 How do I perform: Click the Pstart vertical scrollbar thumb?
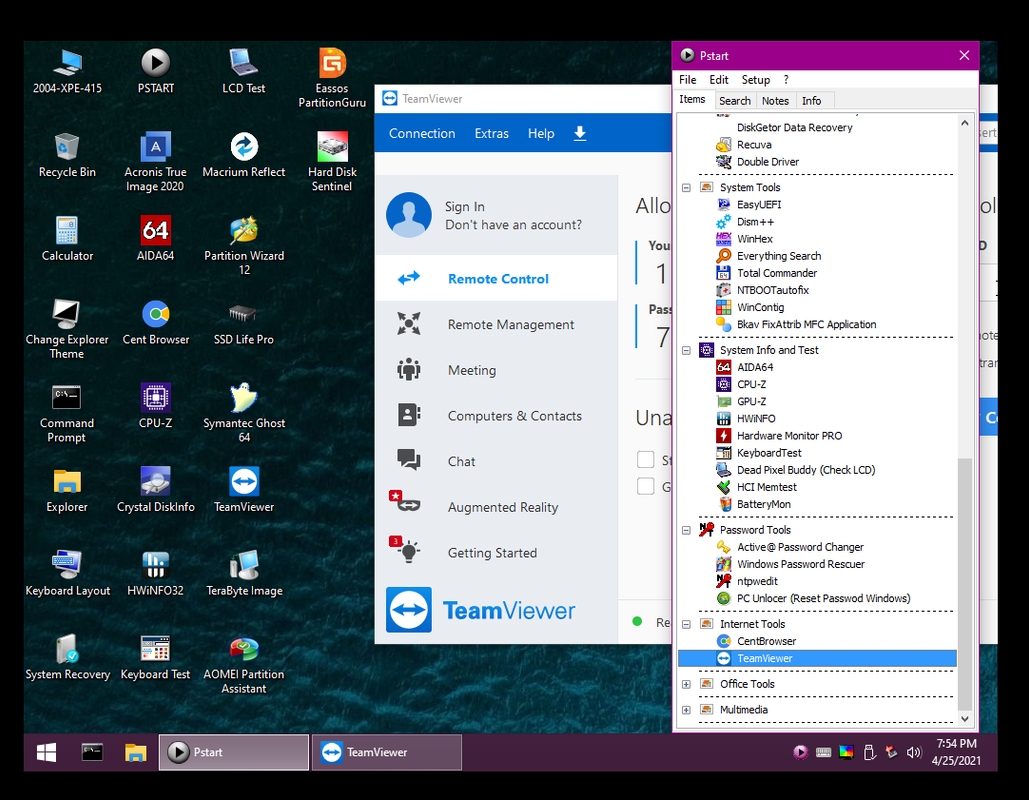(x=964, y=584)
